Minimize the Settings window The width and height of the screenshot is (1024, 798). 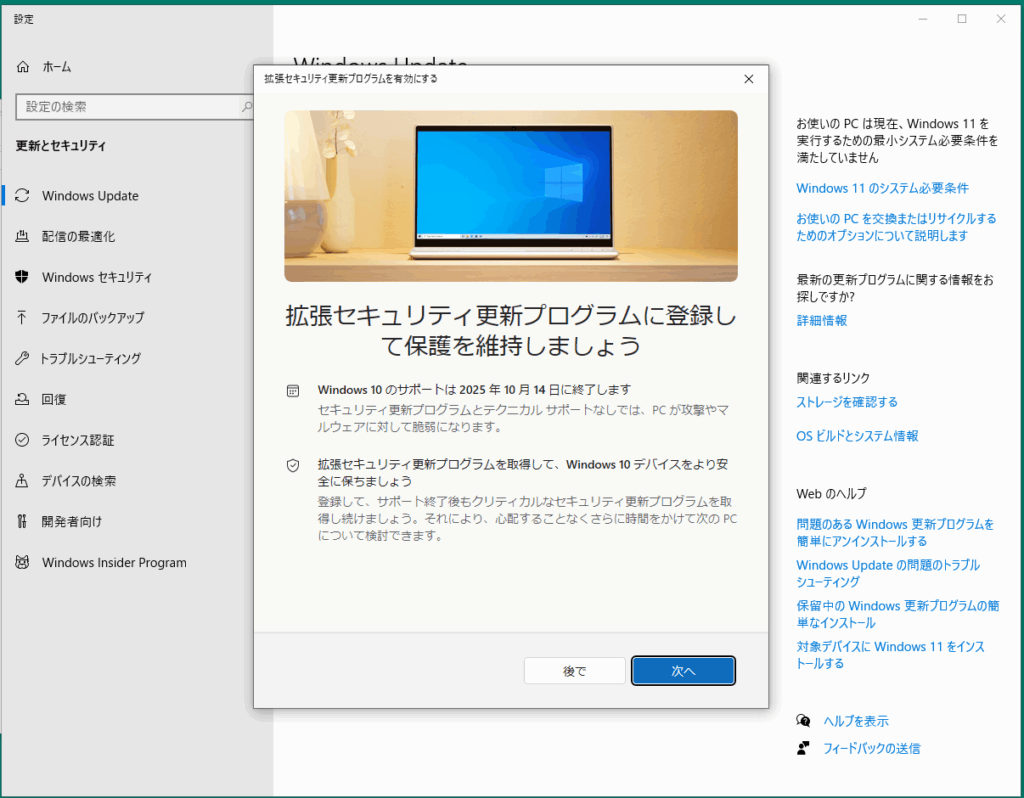[x=923, y=19]
